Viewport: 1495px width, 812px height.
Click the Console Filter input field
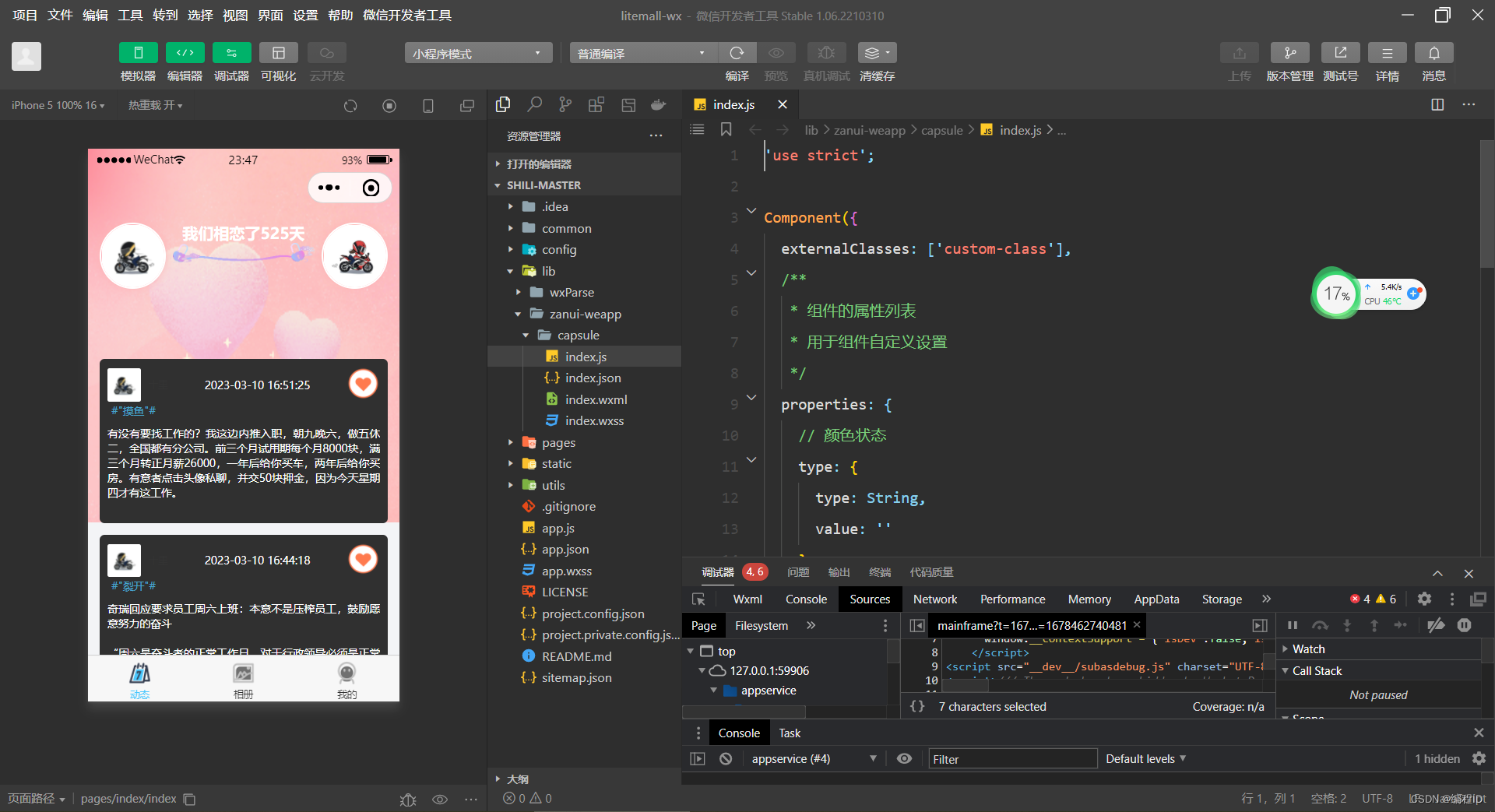(x=1012, y=759)
